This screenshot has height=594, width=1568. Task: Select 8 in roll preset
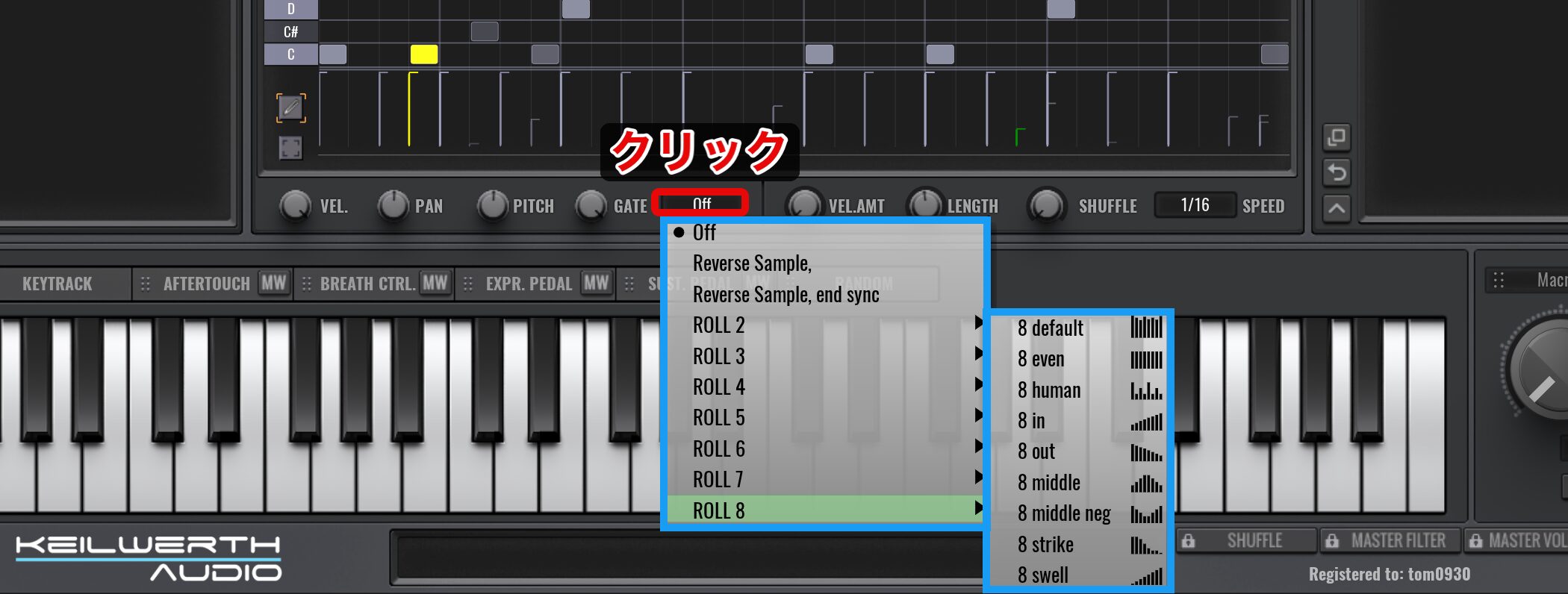pos(1079,421)
